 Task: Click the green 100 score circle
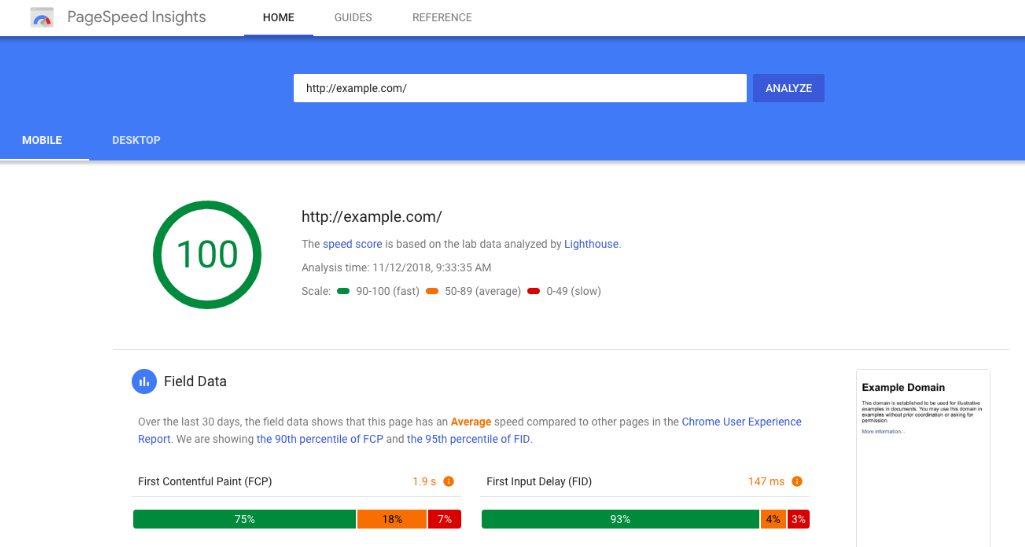(x=207, y=254)
